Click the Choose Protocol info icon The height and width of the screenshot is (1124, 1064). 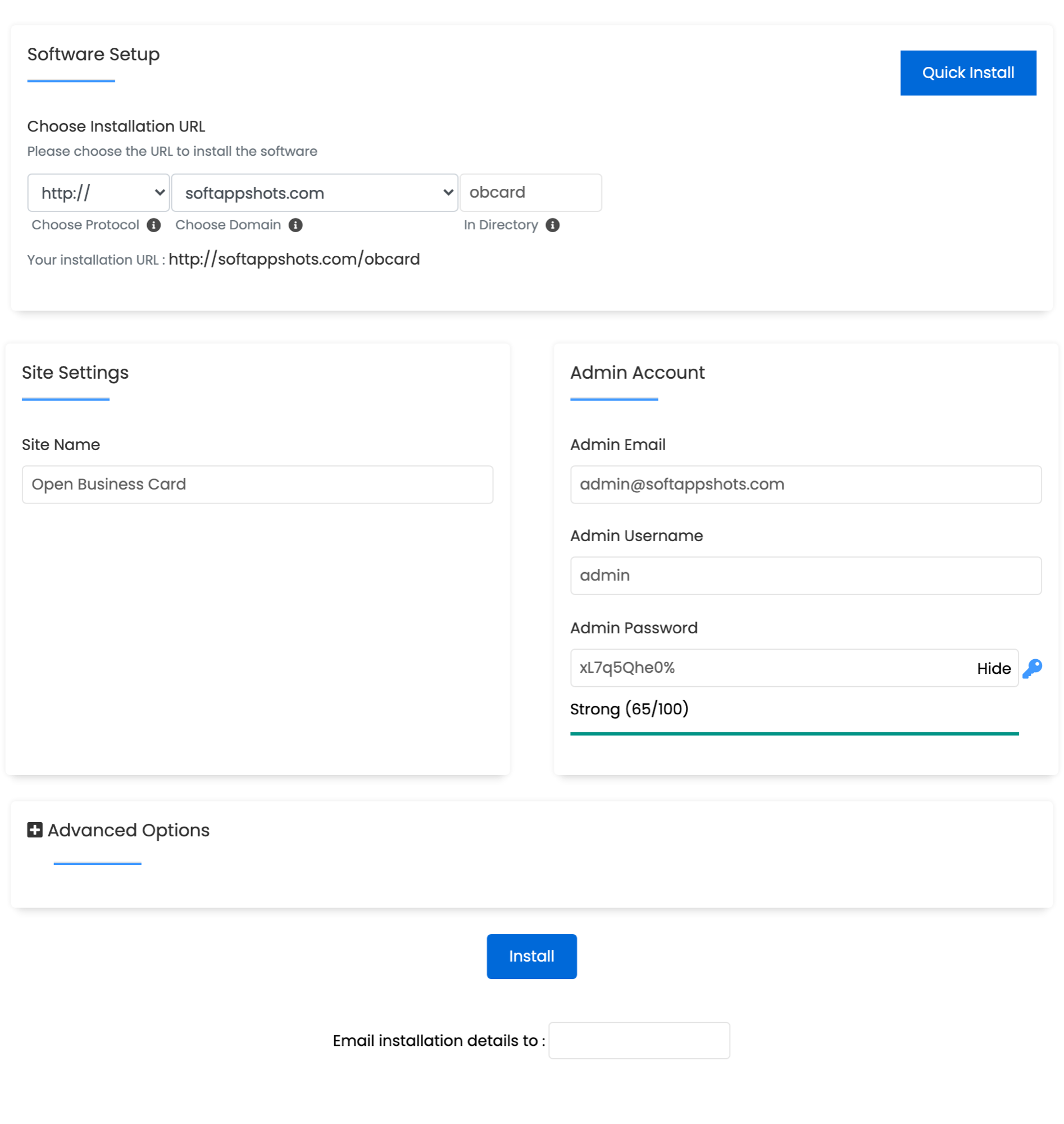(153, 225)
